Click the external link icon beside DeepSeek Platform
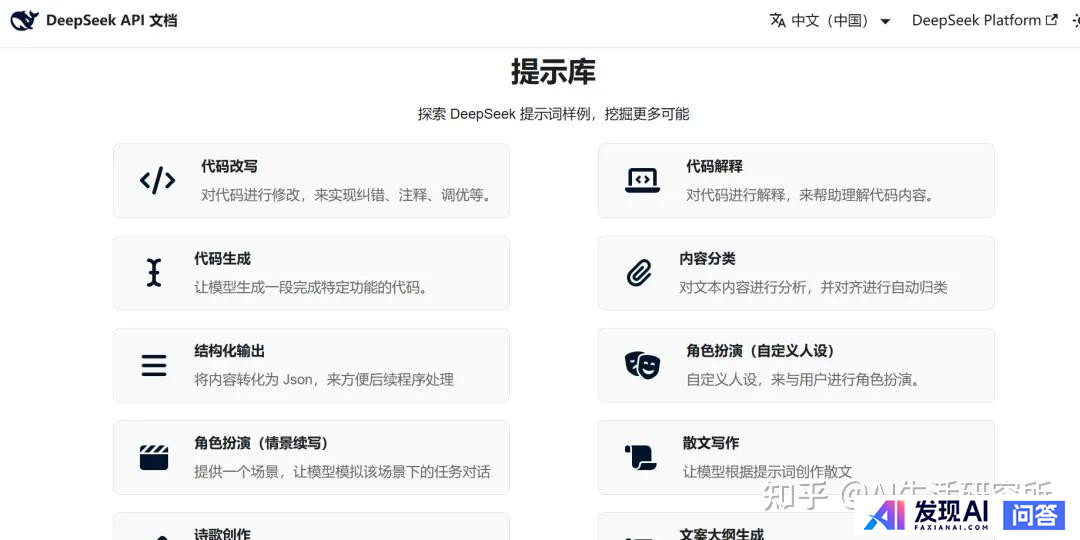The image size is (1080, 540). (1051, 20)
